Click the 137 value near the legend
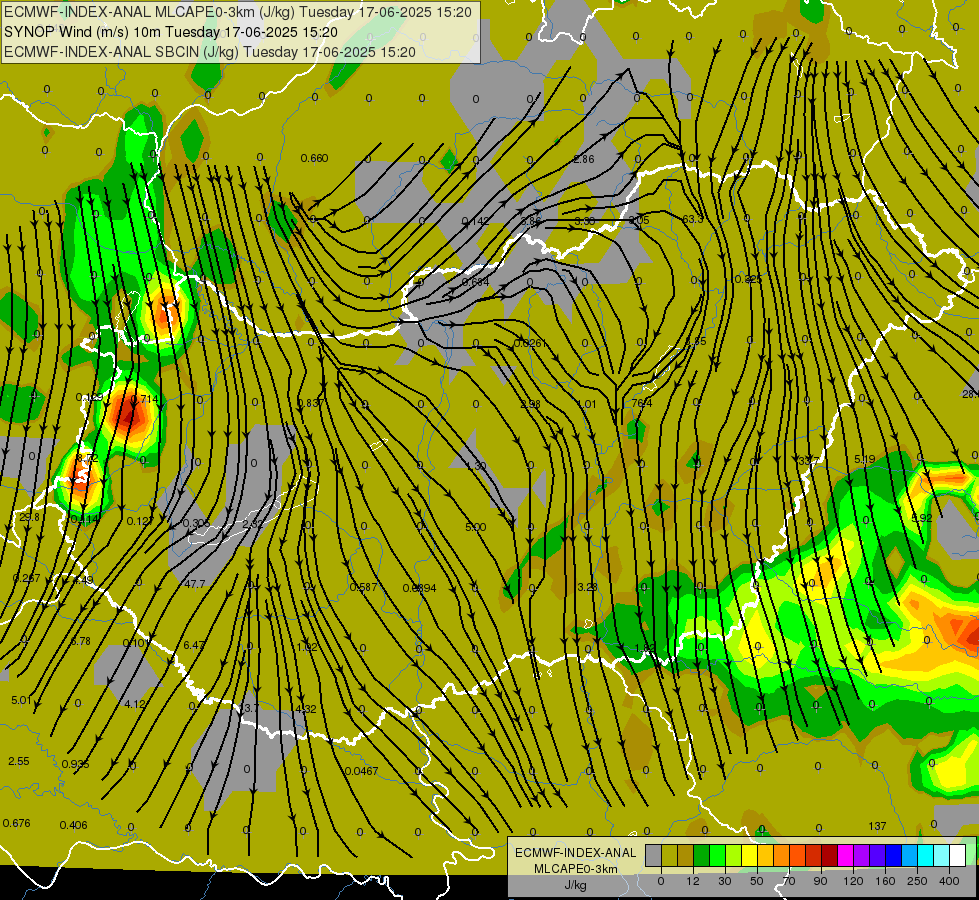Screen dimensions: 979x900 click(x=877, y=826)
